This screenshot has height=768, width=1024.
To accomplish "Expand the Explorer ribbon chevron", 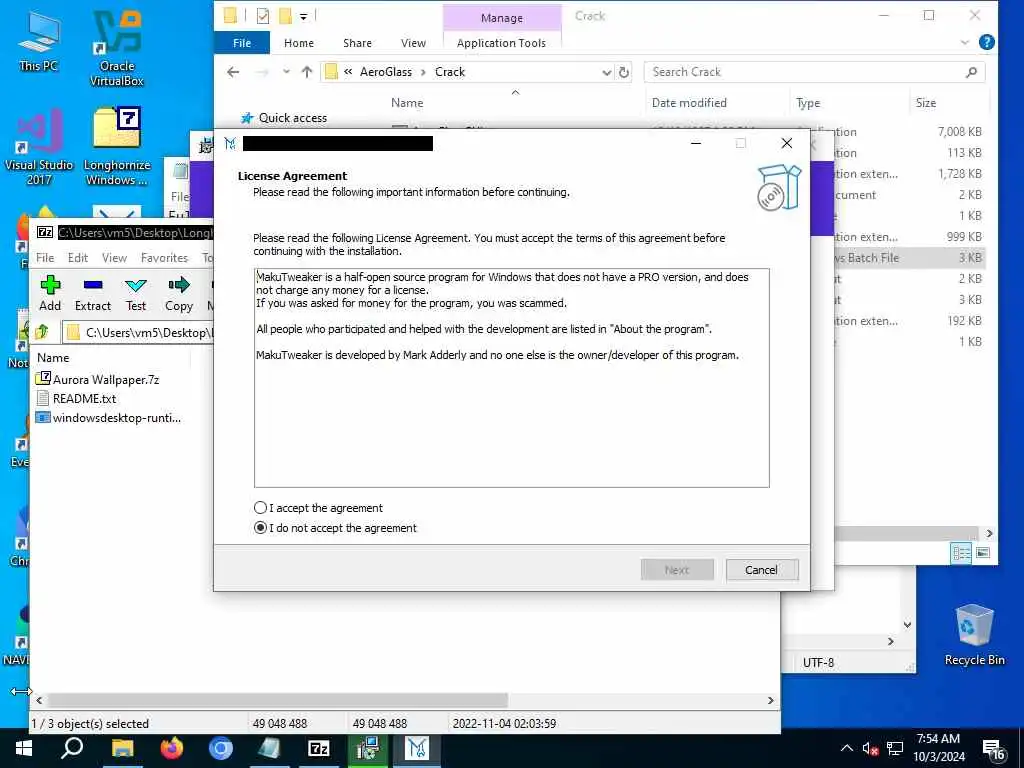I will [965, 43].
